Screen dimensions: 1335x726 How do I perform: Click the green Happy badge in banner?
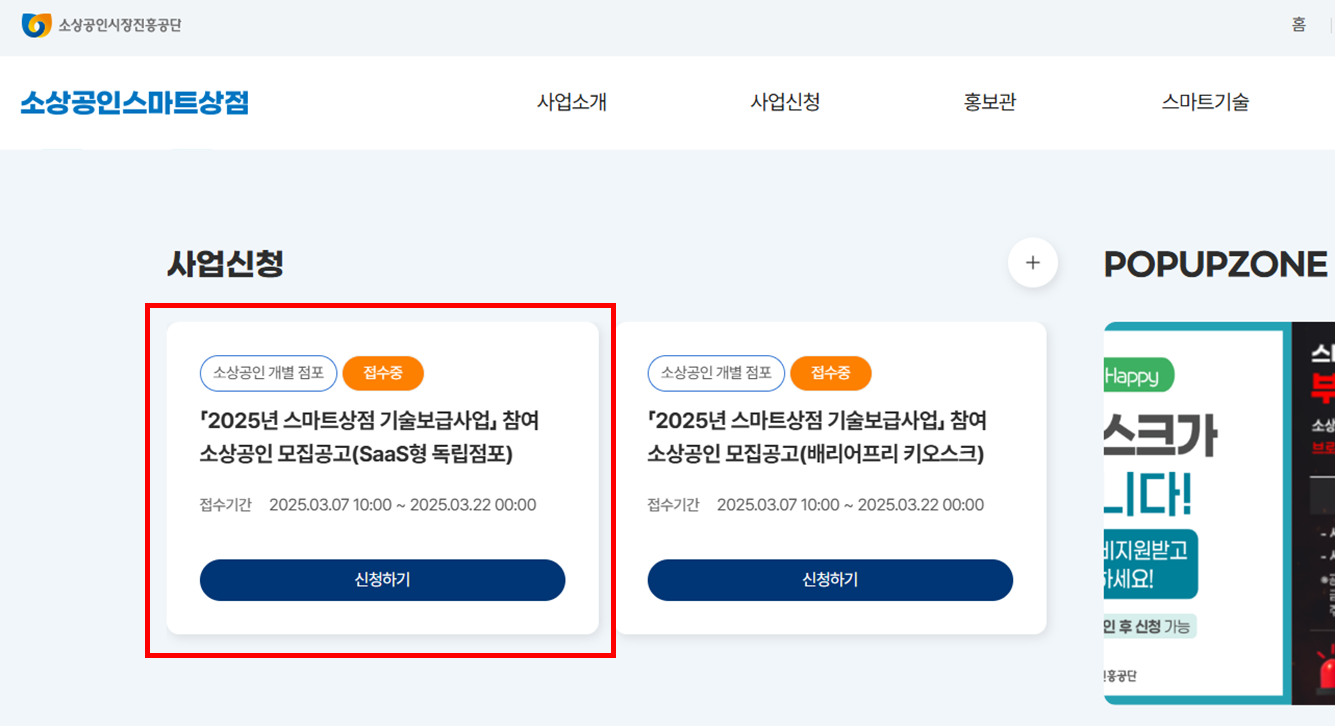pos(1138,376)
